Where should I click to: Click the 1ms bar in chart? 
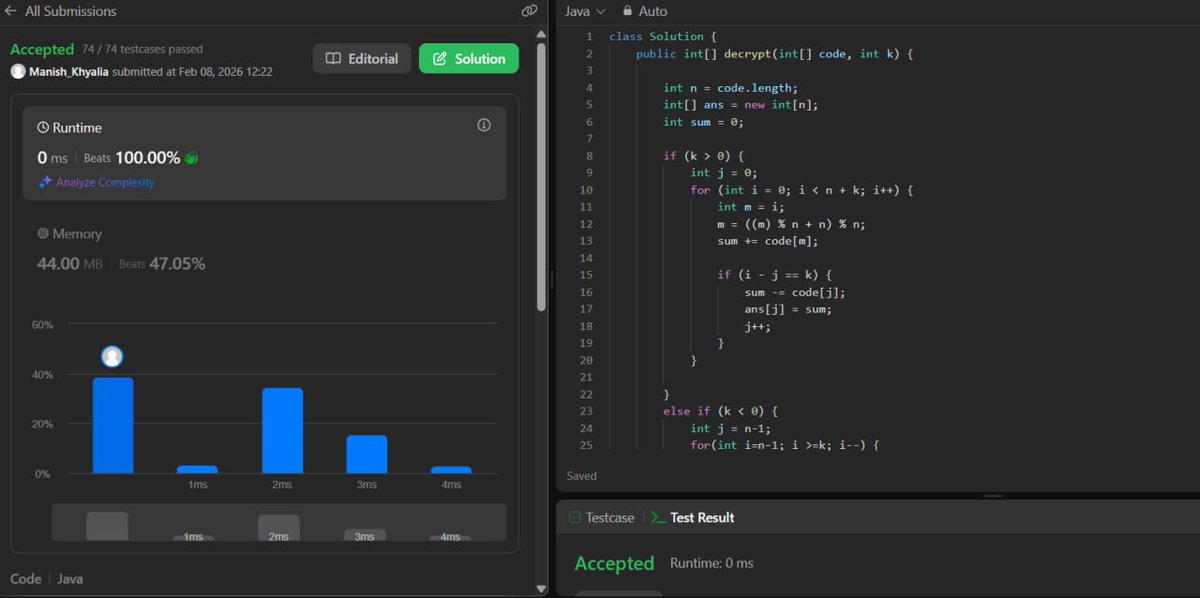(197, 469)
